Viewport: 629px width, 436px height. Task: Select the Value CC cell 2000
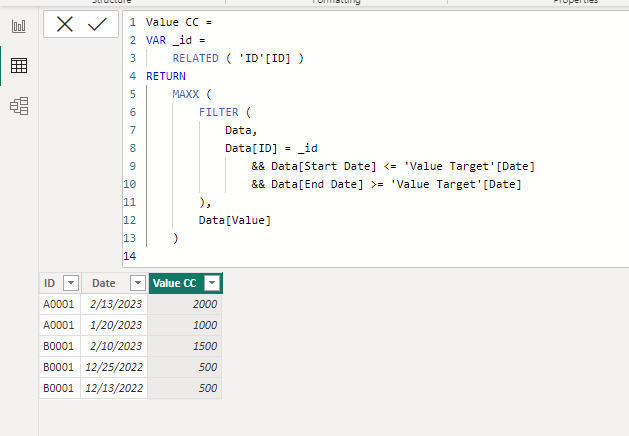point(185,304)
